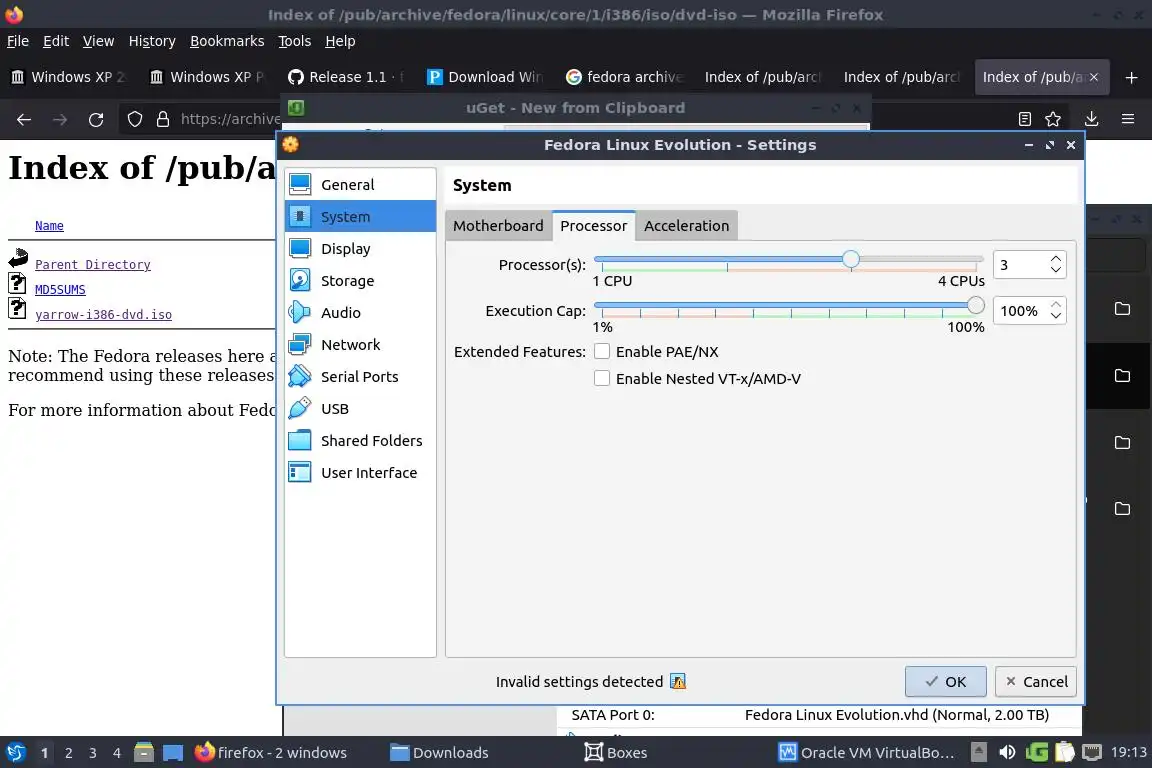Adjust the Processor(s) slider handle
This screenshot has height=768, width=1152.
point(851,259)
